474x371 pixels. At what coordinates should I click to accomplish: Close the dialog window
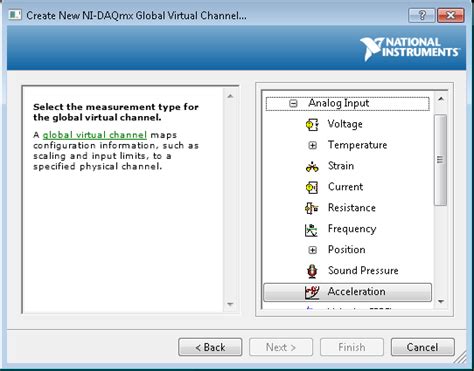pos(451,16)
